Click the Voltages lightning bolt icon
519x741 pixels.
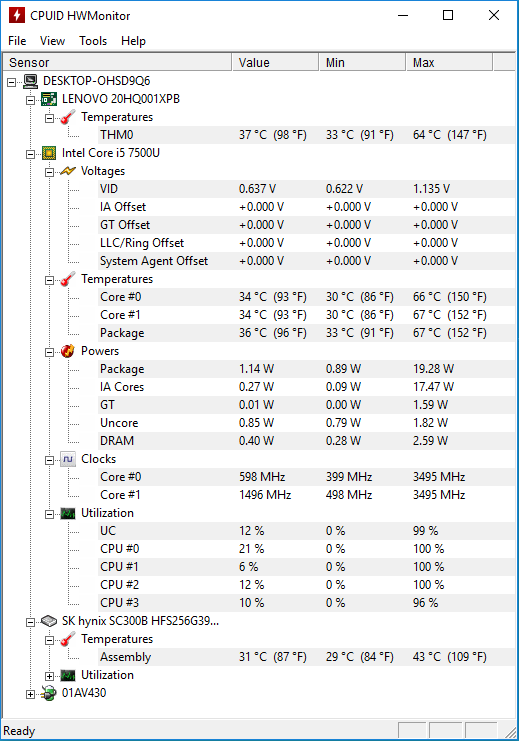click(x=68, y=171)
